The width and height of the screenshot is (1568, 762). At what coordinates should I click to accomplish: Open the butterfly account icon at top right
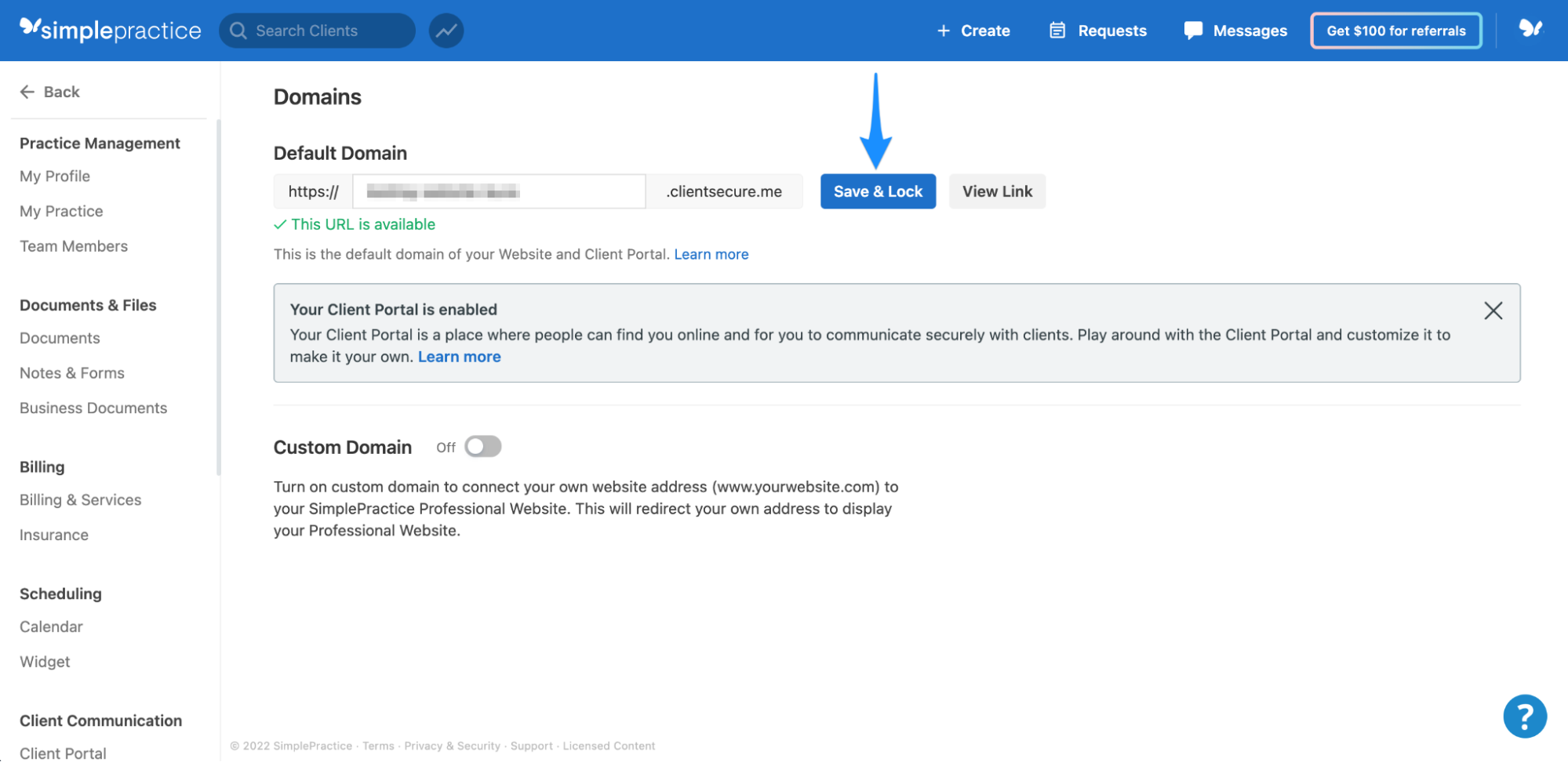pos(1530,29)
